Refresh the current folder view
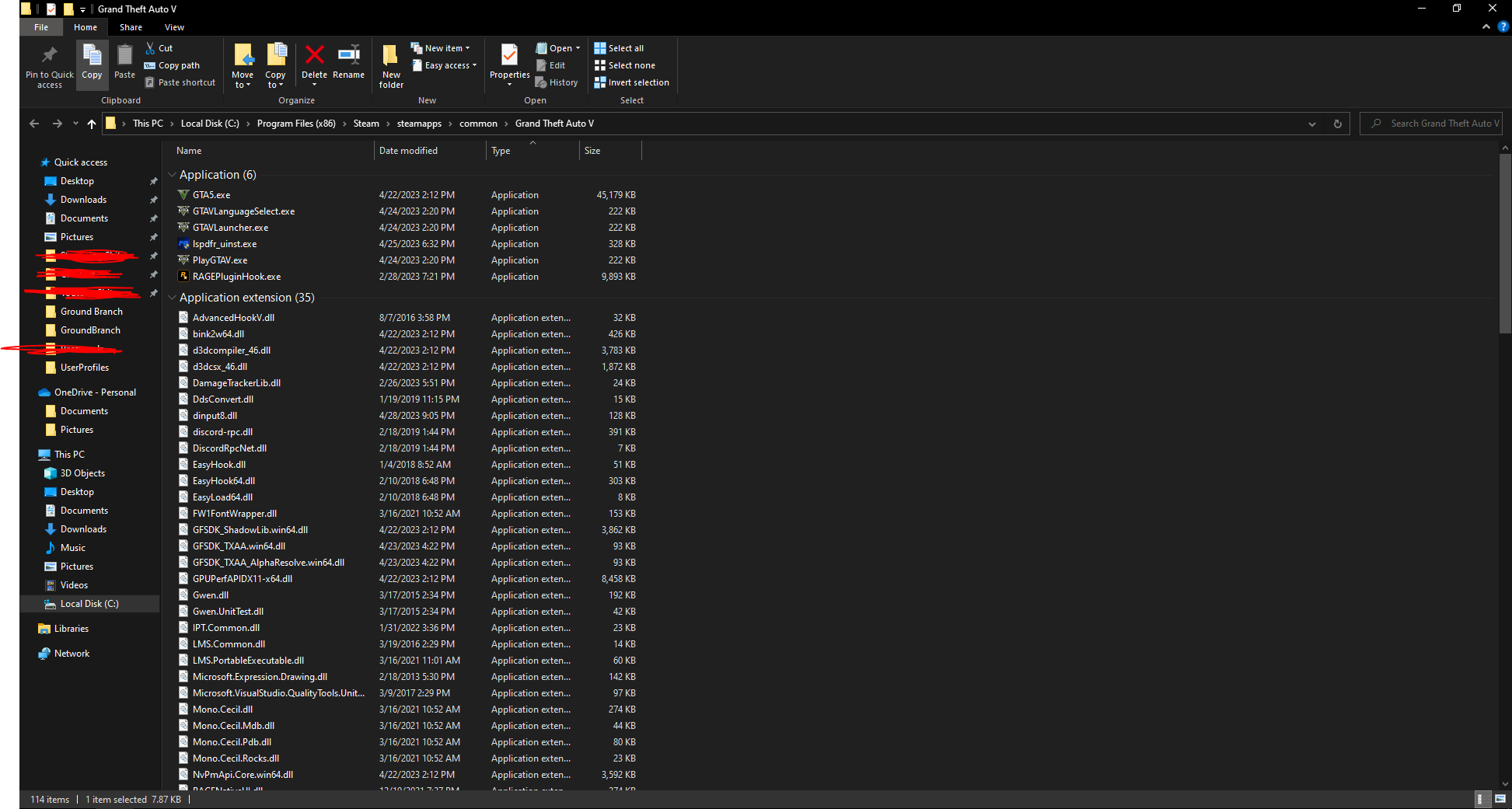The height and width of the screenshot is (809, 1512). [x=1338, y=124]
